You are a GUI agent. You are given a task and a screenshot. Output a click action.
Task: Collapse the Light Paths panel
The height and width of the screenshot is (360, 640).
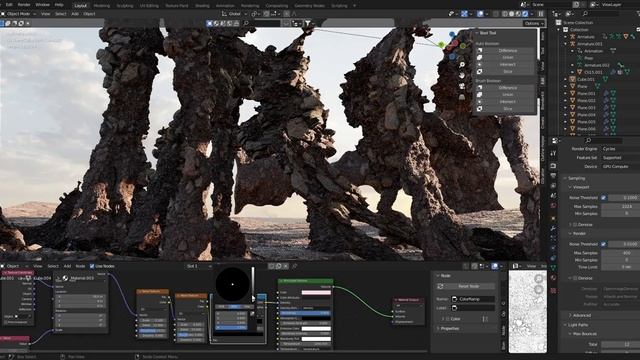coord(565,325)
